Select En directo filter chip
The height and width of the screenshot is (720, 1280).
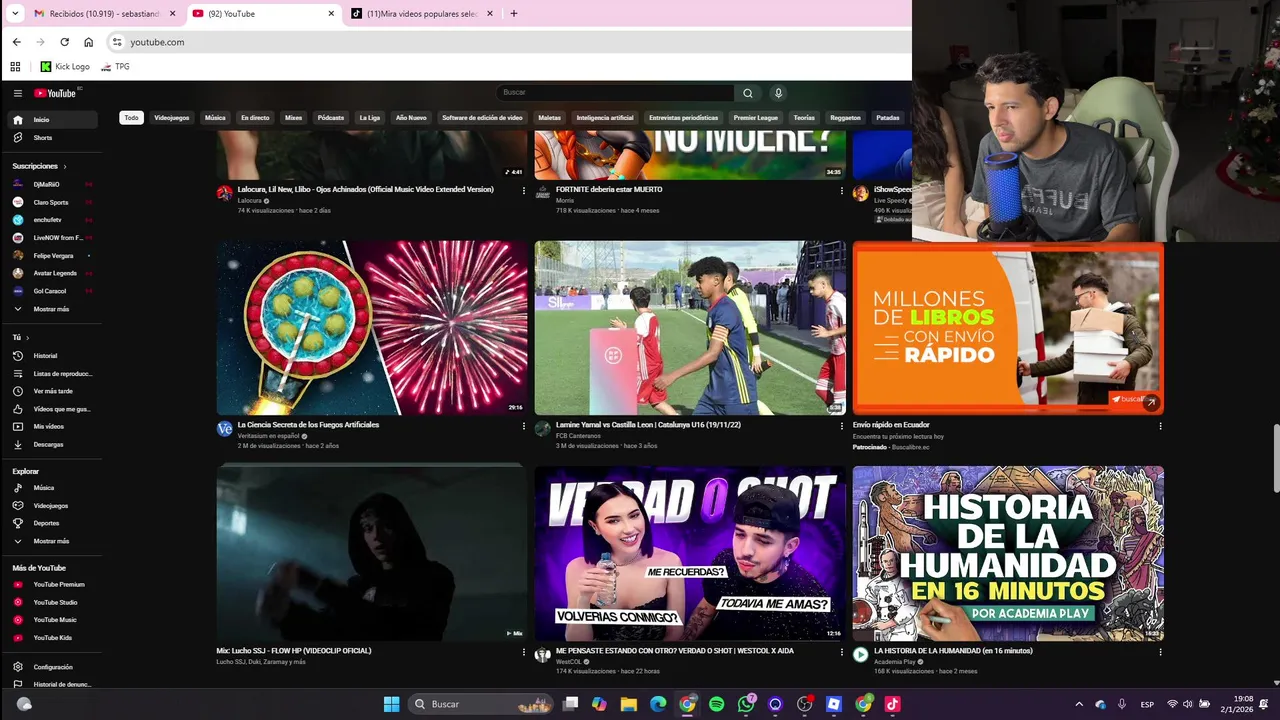[255, 118]
